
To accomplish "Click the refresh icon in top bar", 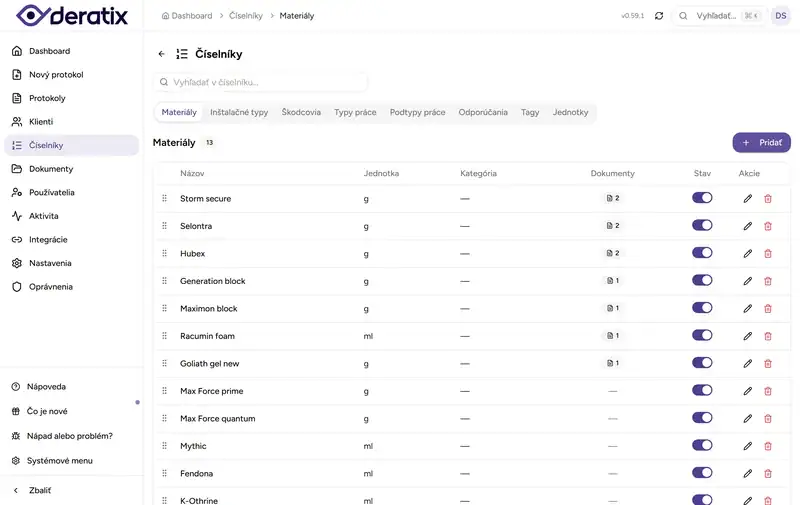I will [659, 16].
